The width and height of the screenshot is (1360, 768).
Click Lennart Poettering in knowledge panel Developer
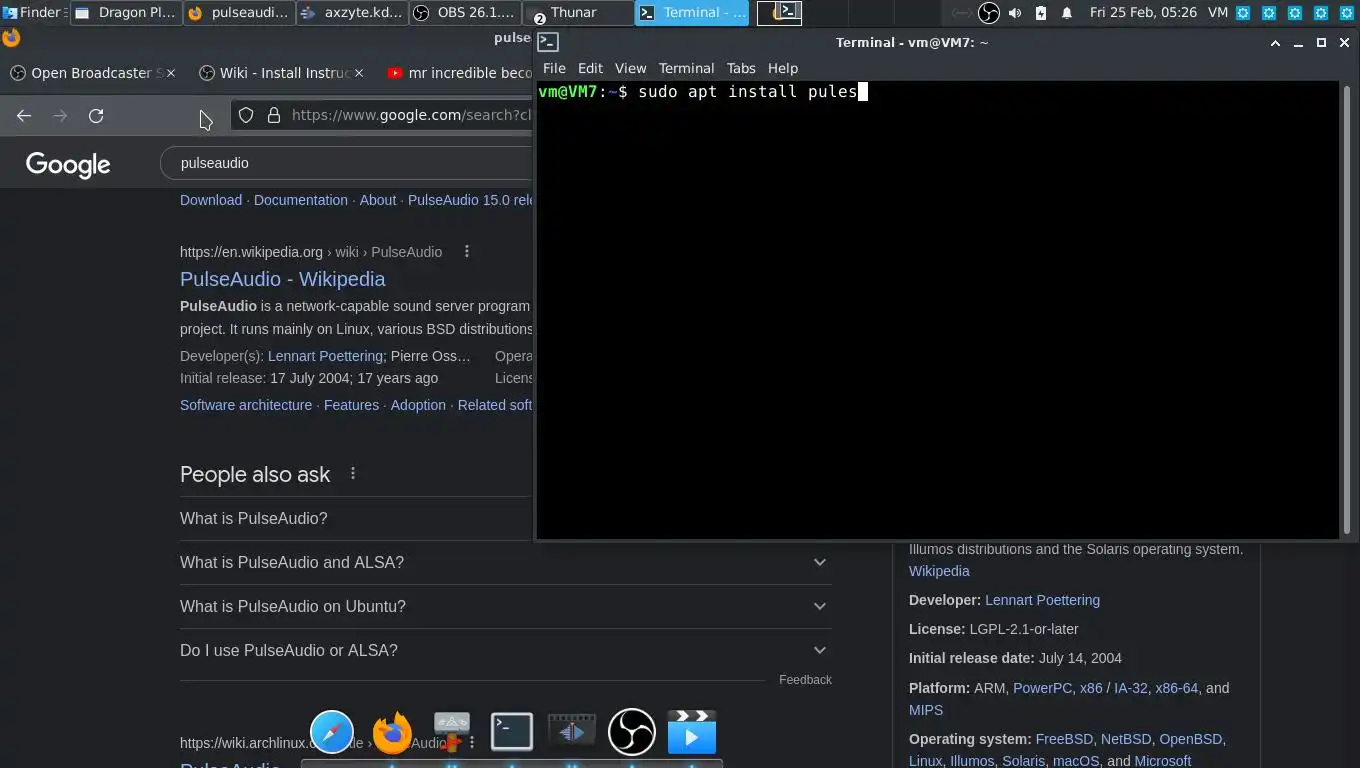coord(1042,600)
